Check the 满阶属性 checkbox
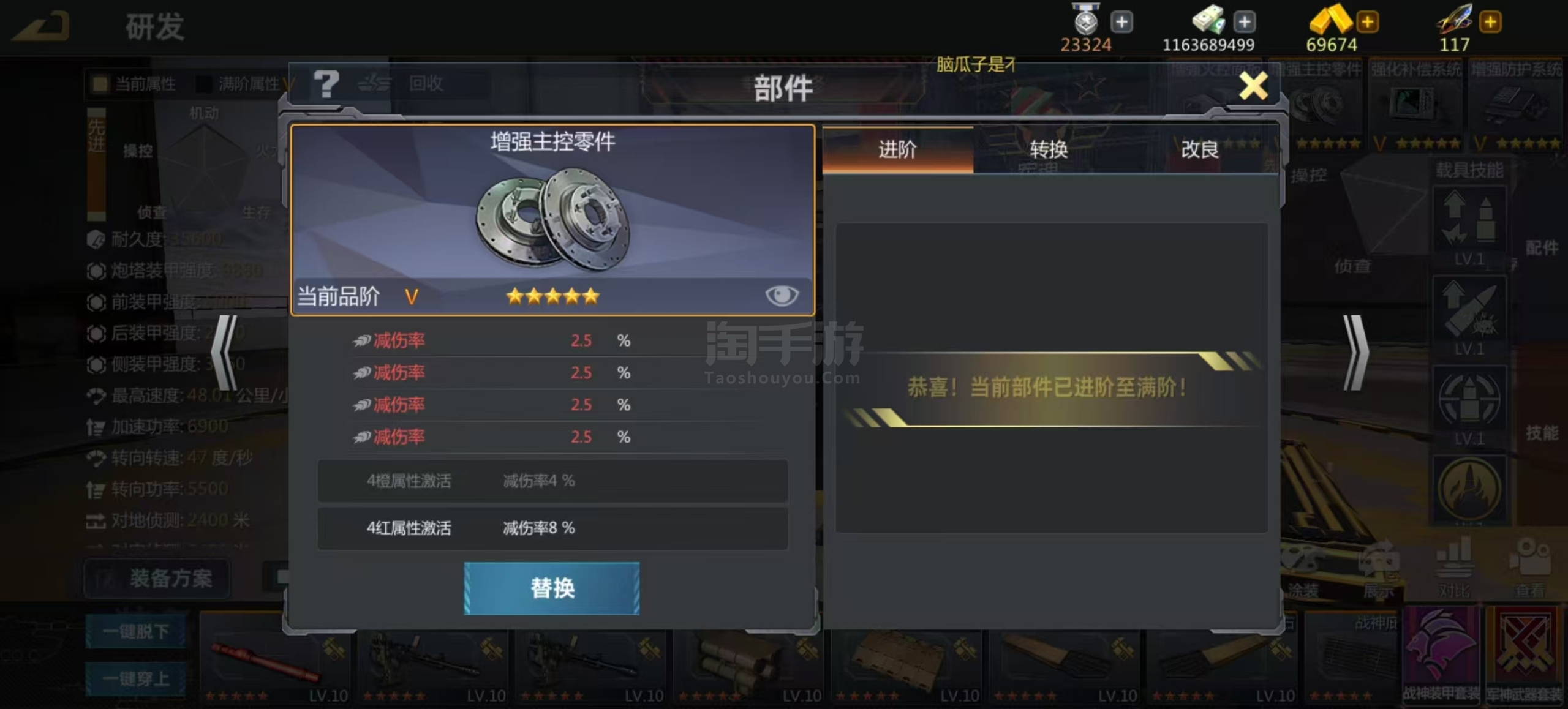 (203, 84)
